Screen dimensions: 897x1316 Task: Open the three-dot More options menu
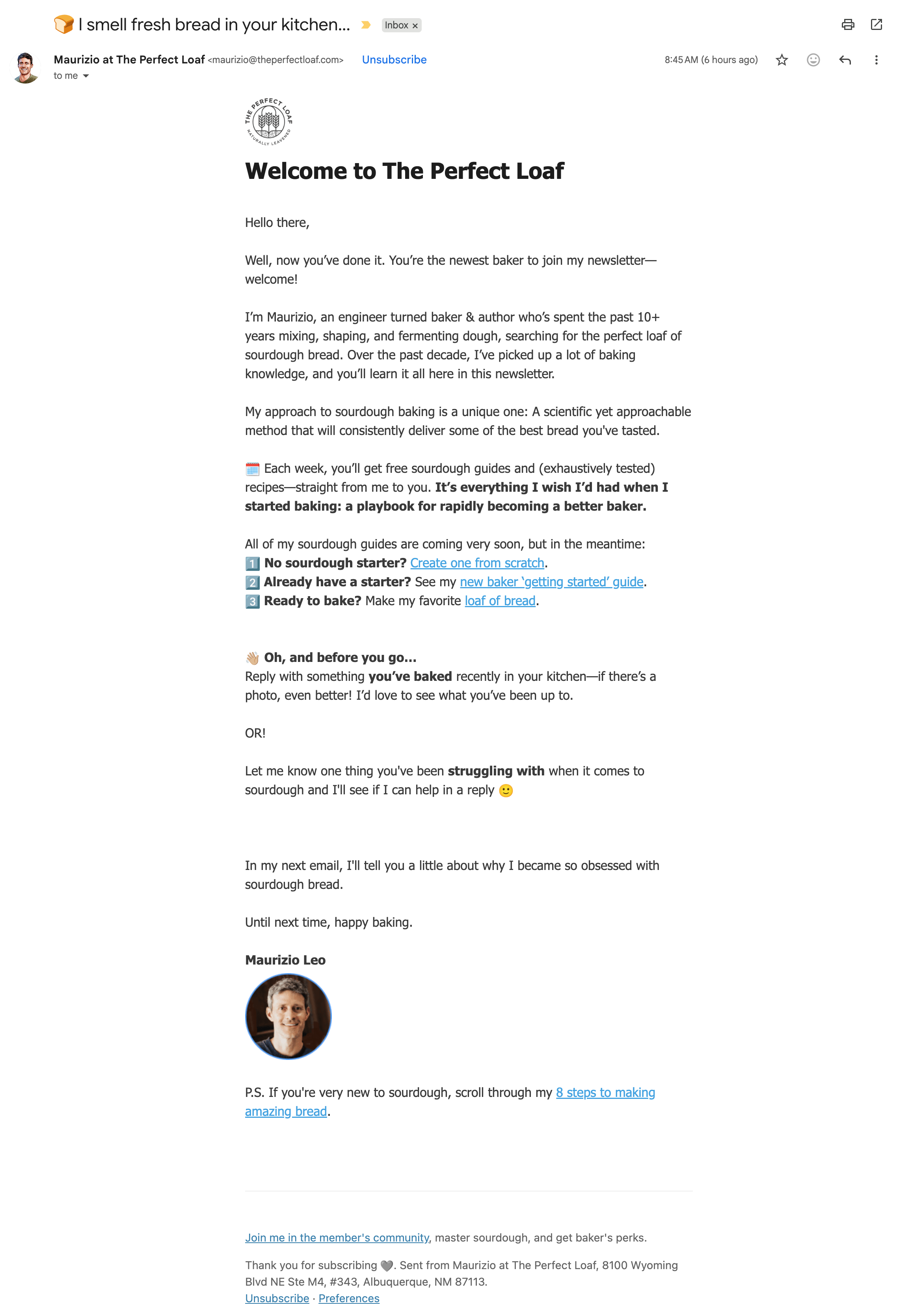click(x=875, y=60)
